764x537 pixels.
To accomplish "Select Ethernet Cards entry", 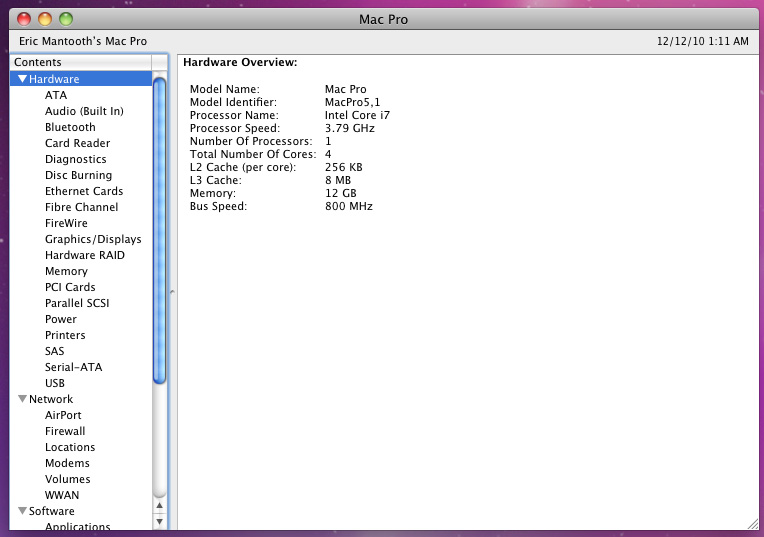I will [x=84, y=191].
